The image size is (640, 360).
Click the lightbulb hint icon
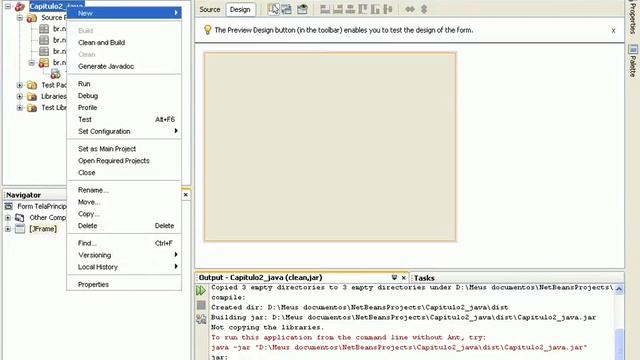click(207, 30)
